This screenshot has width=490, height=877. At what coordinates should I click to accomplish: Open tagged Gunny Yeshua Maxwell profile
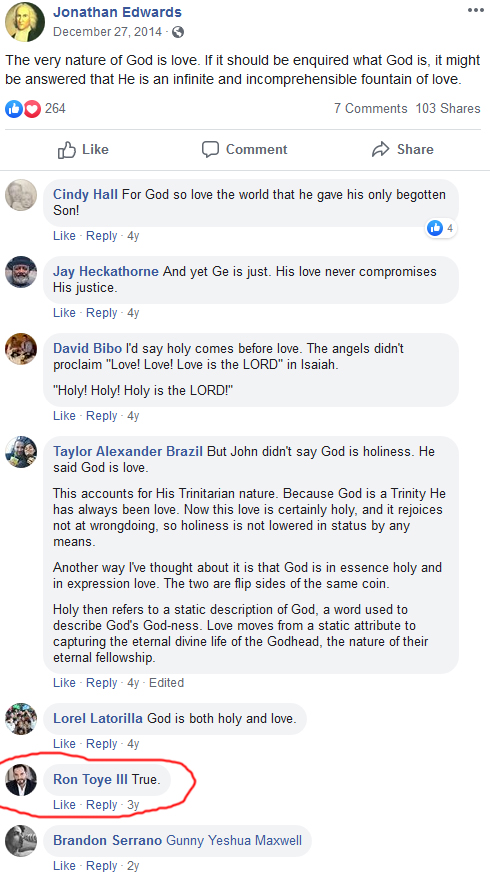coord(234,841)
